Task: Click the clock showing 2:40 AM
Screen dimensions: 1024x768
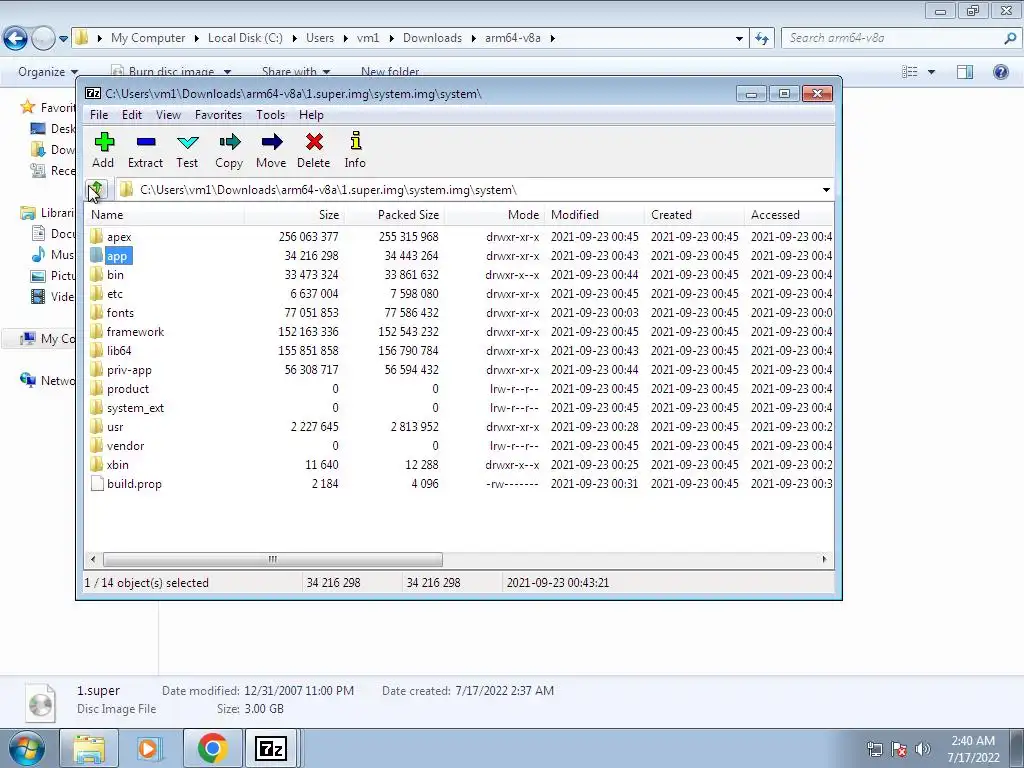Action: pos(973,741)
